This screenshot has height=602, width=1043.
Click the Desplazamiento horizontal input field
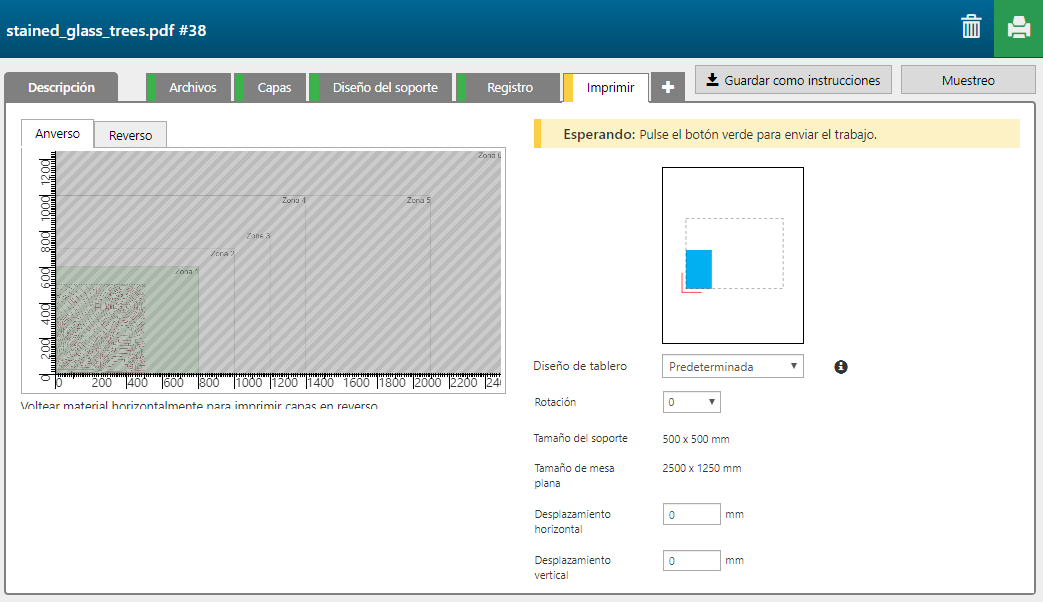click(692, 514)
